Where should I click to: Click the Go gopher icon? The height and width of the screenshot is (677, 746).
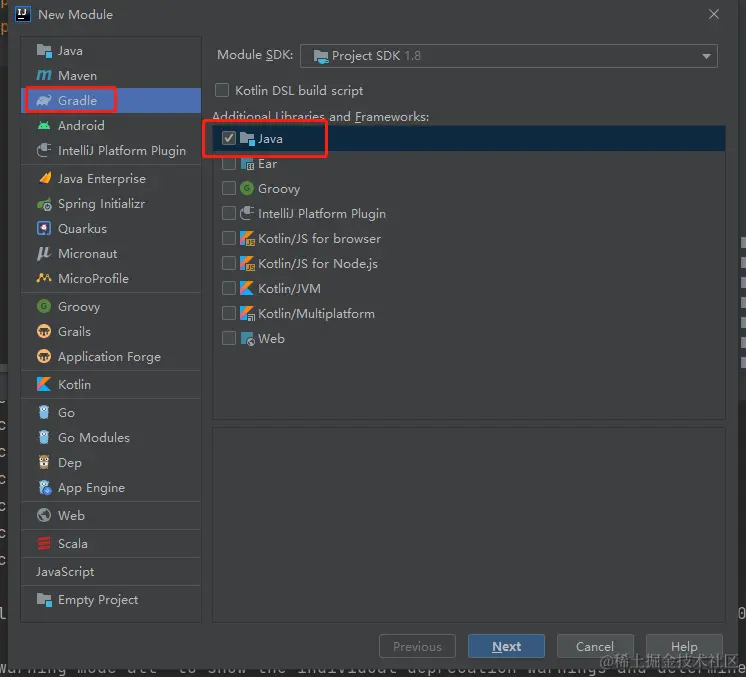point(44,412)
